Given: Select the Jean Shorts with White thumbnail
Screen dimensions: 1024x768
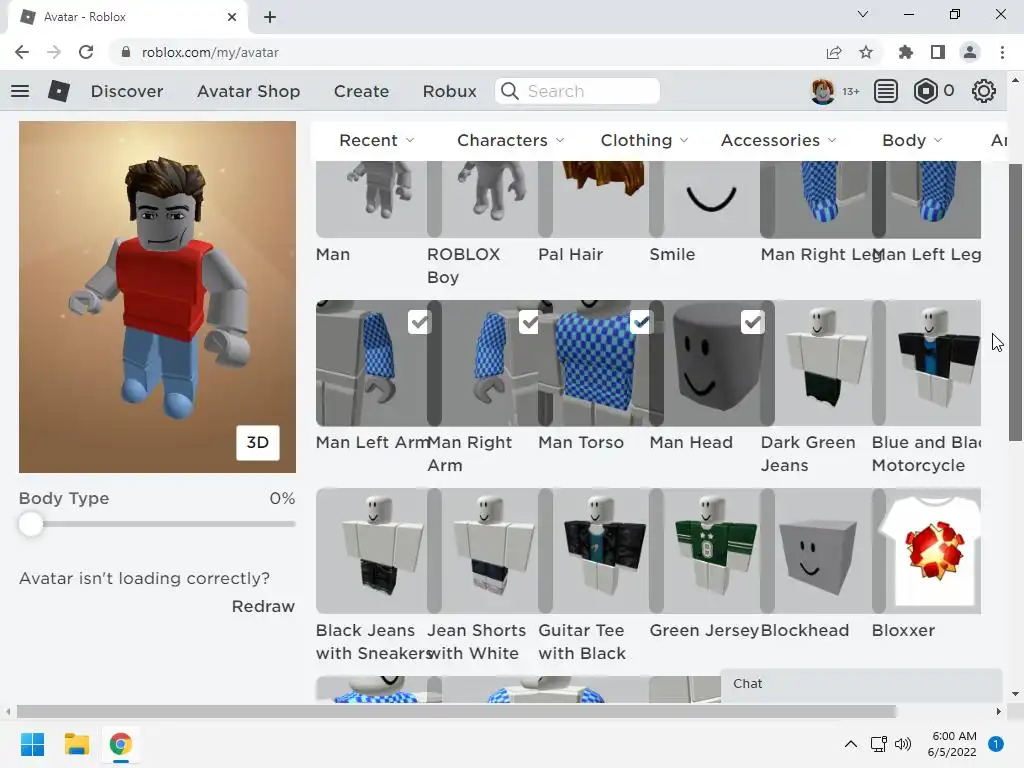Looking at the screenshot, I should point(483,551).
